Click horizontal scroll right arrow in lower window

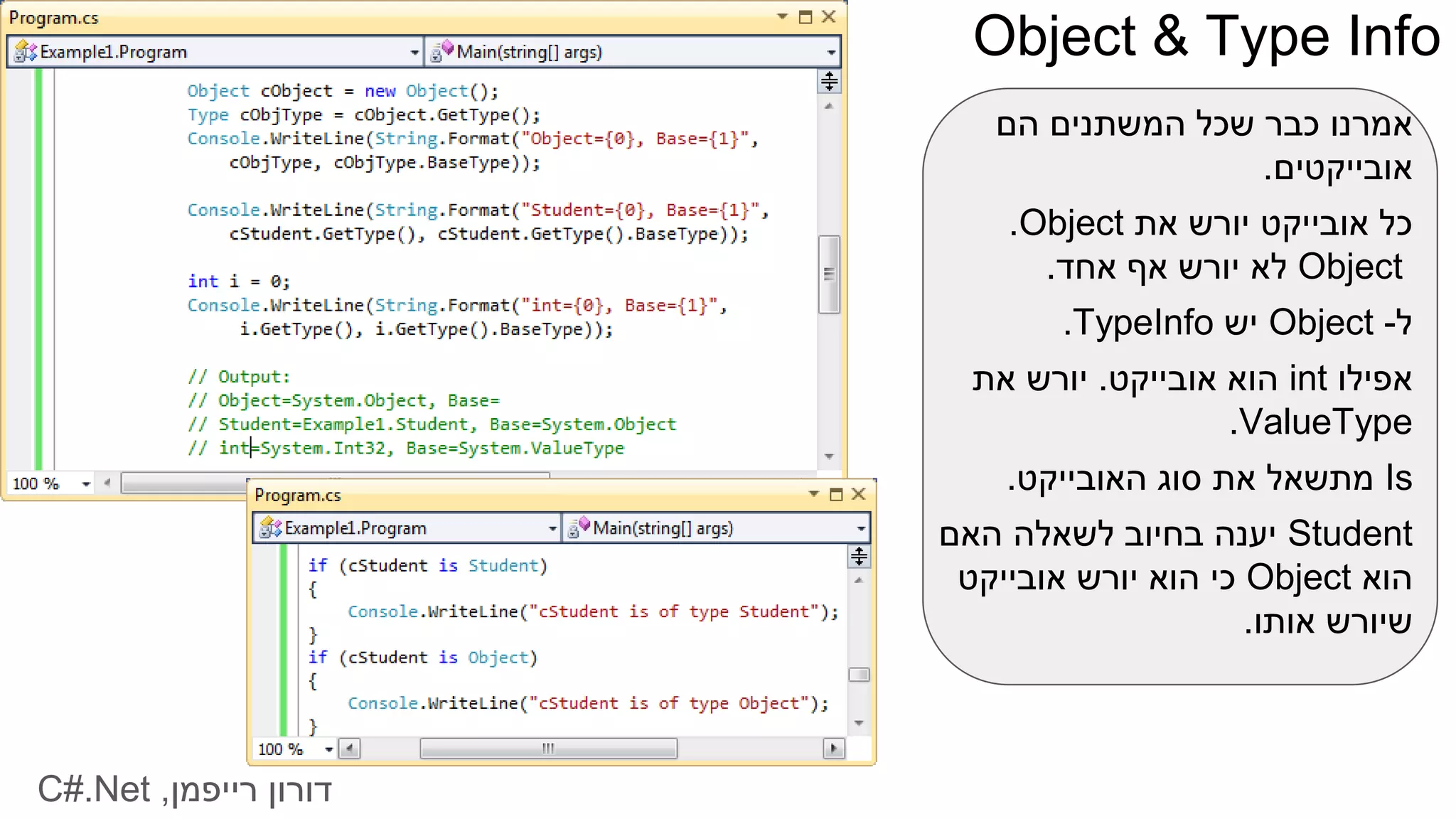tap(834, 749)
